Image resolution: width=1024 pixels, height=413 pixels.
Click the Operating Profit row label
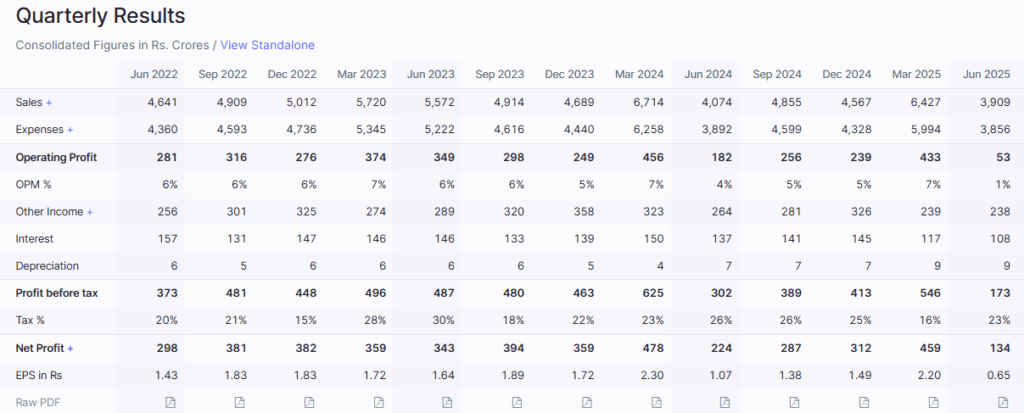tap(57, 157)
